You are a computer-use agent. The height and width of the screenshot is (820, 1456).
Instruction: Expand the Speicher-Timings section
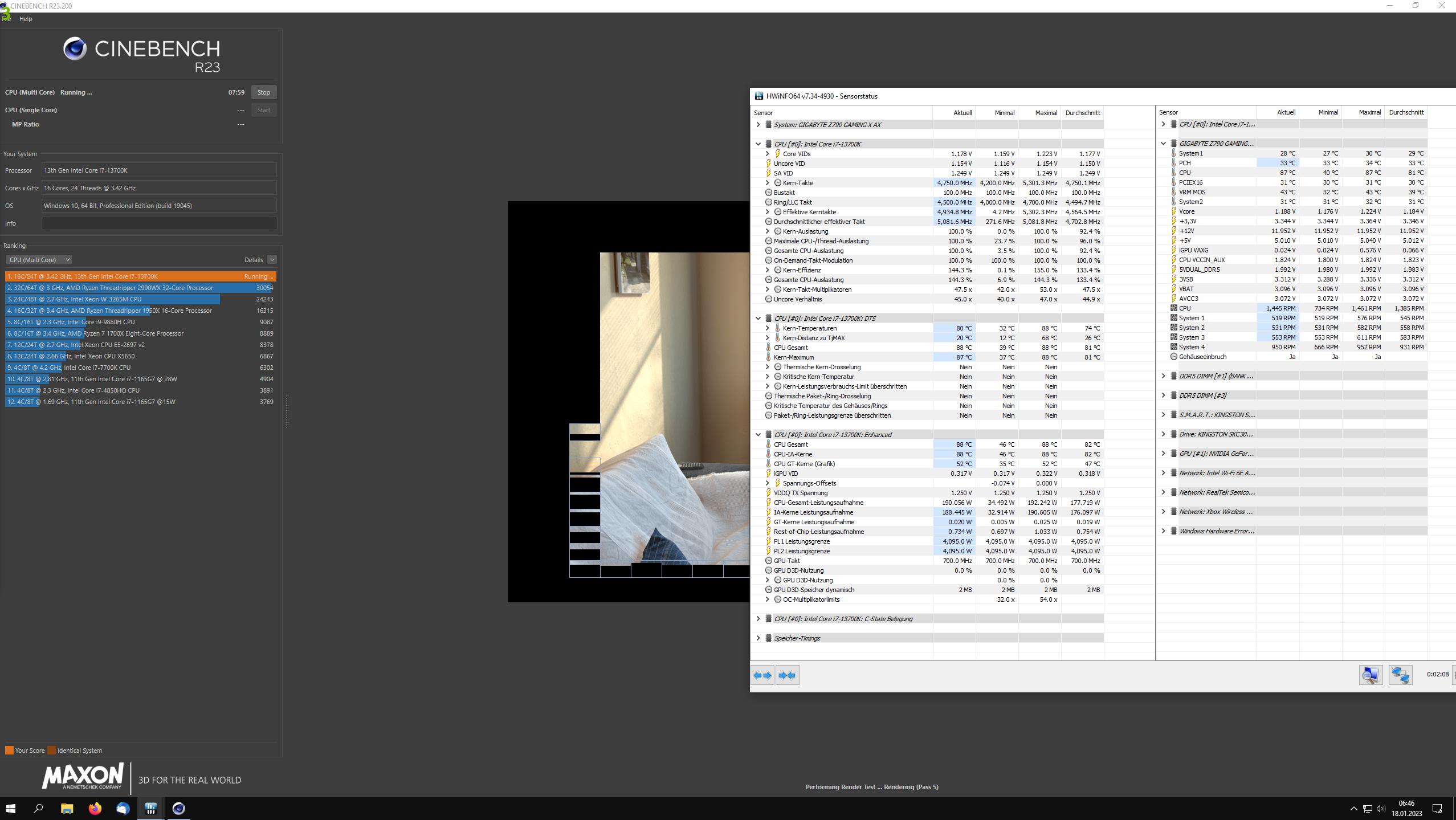tap(758, 638)
